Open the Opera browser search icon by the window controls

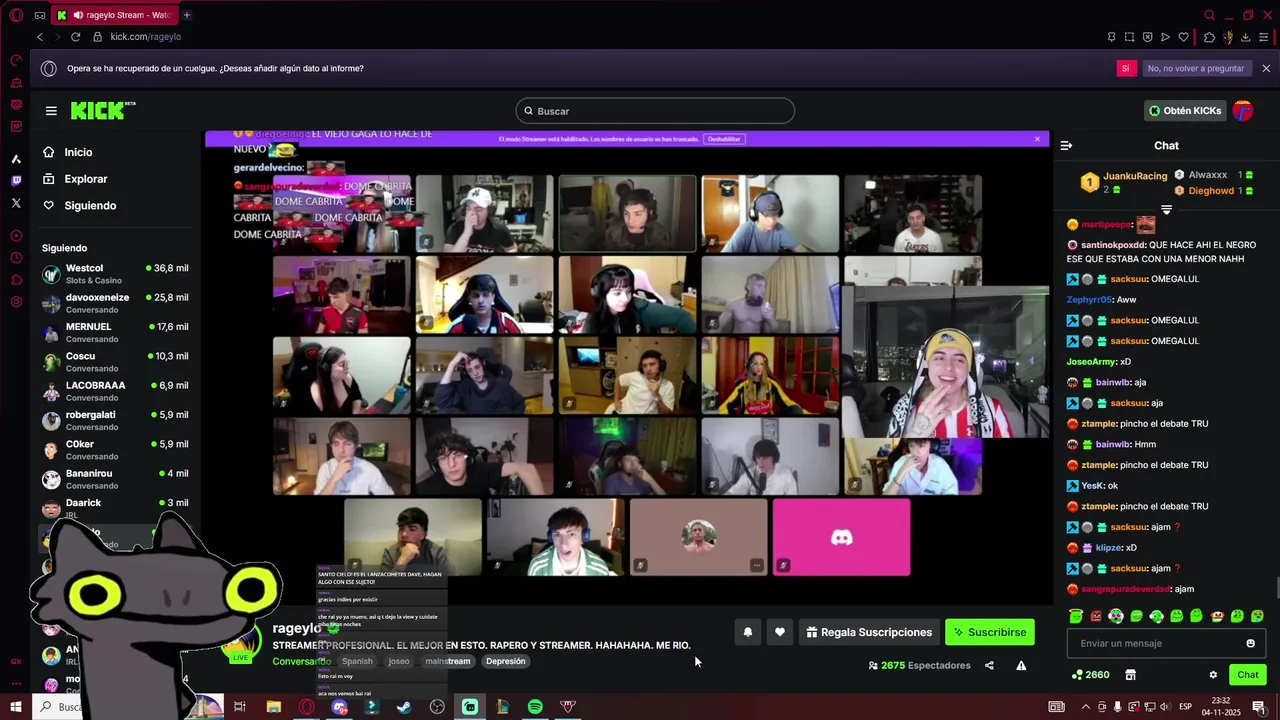[1209, 15]
